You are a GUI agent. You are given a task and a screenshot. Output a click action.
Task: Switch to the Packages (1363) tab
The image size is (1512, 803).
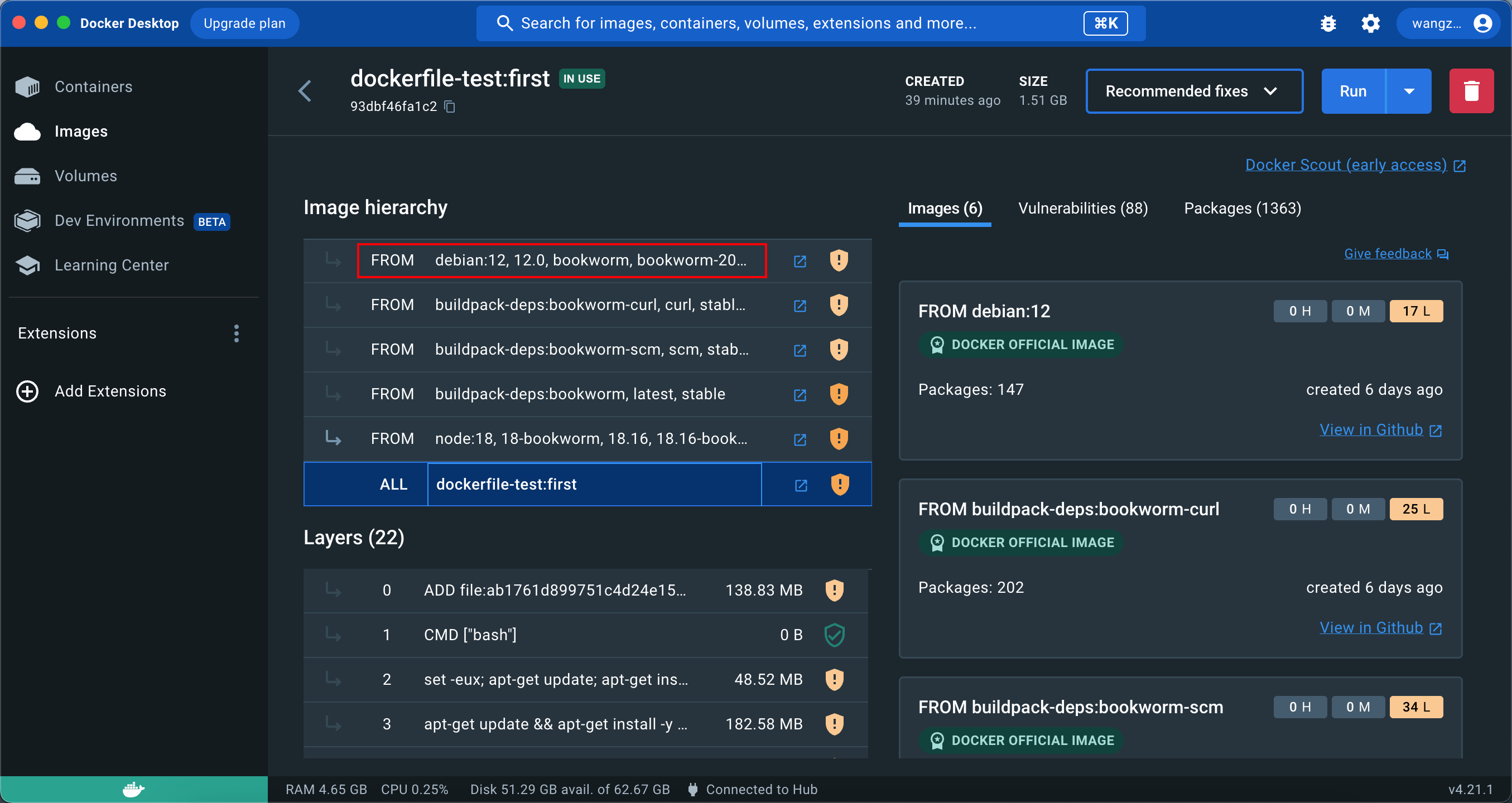1242,208
